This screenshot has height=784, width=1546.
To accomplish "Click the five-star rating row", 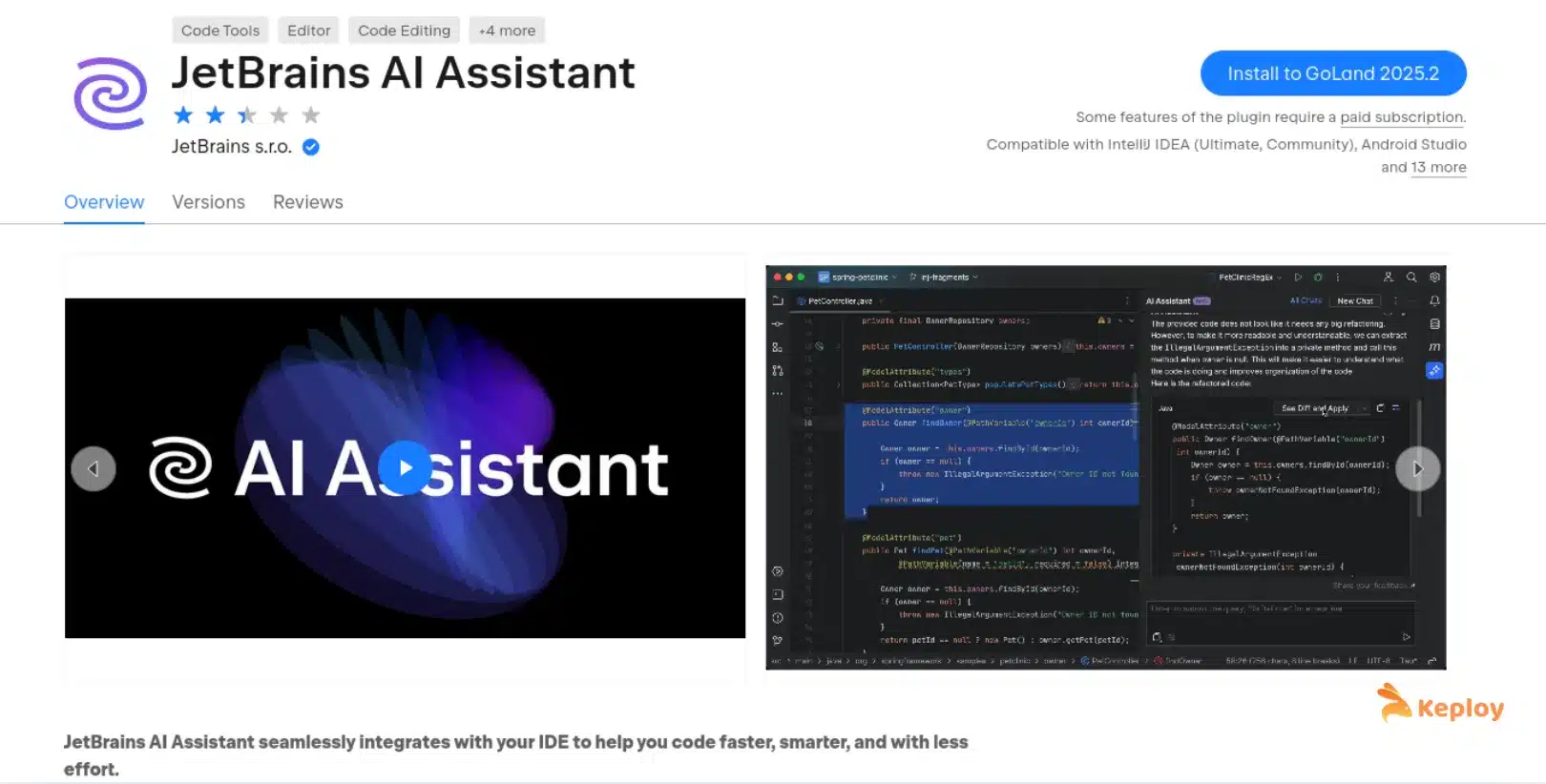I will (247, 115).
